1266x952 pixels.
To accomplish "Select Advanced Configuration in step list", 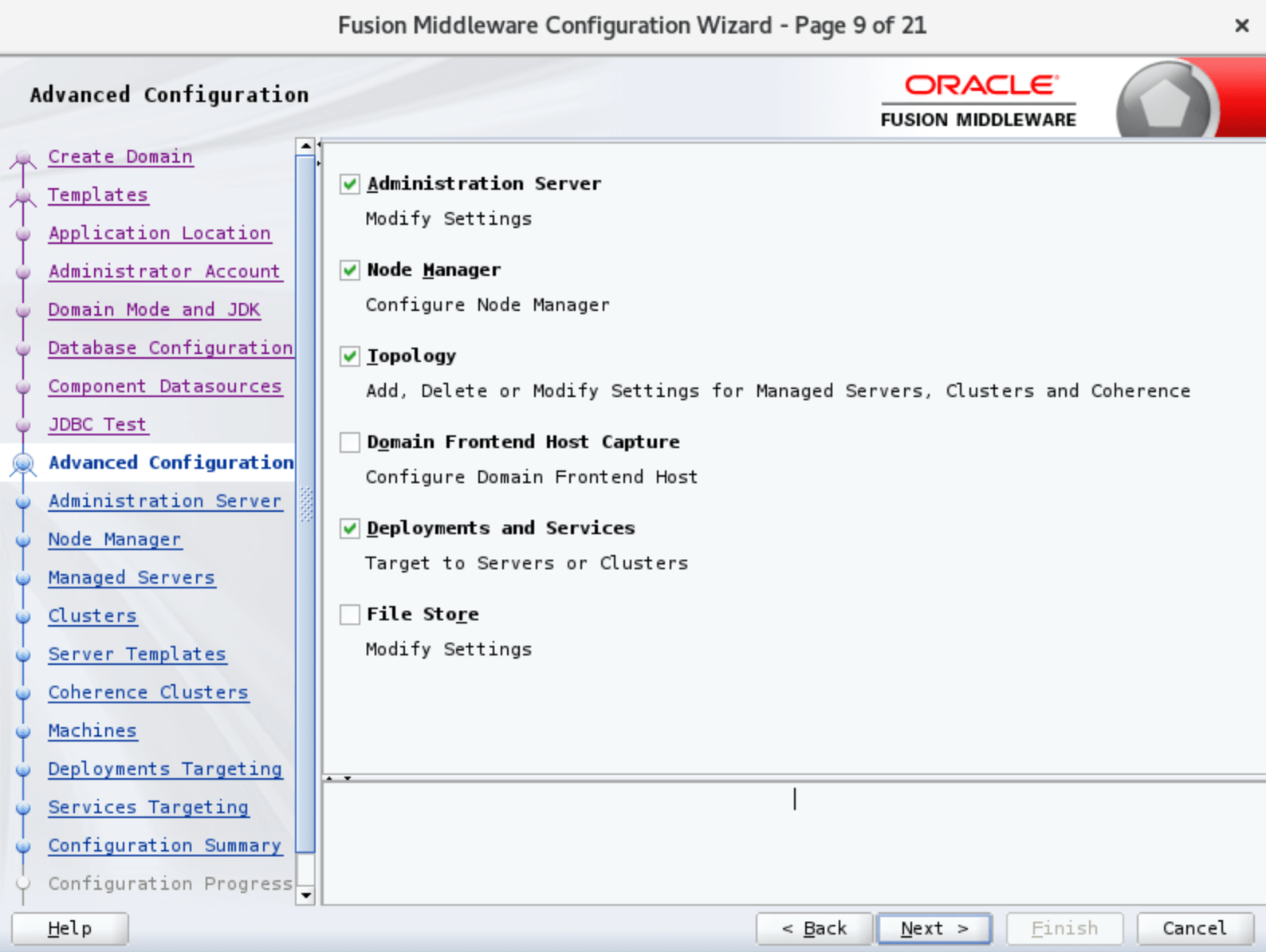I will pos(171,462).
